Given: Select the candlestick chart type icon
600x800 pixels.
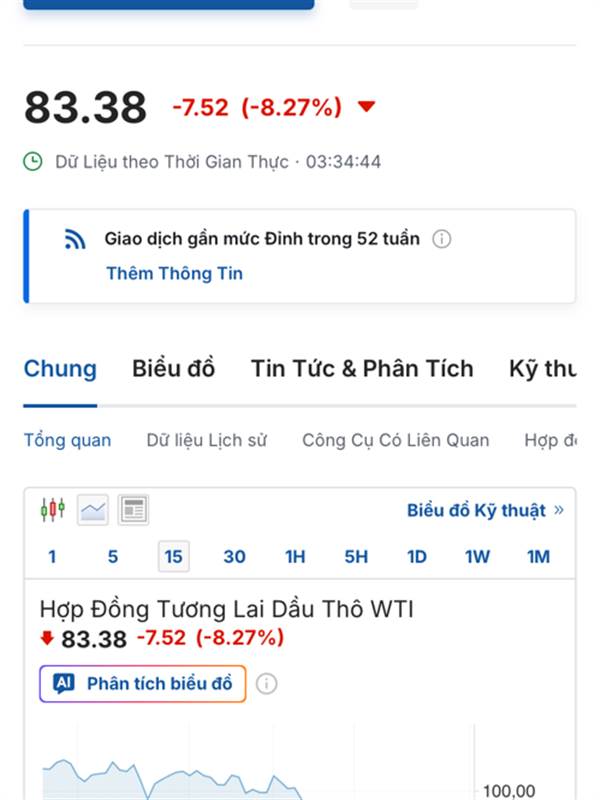Looking at the screenshot, I should coord(52,510).
